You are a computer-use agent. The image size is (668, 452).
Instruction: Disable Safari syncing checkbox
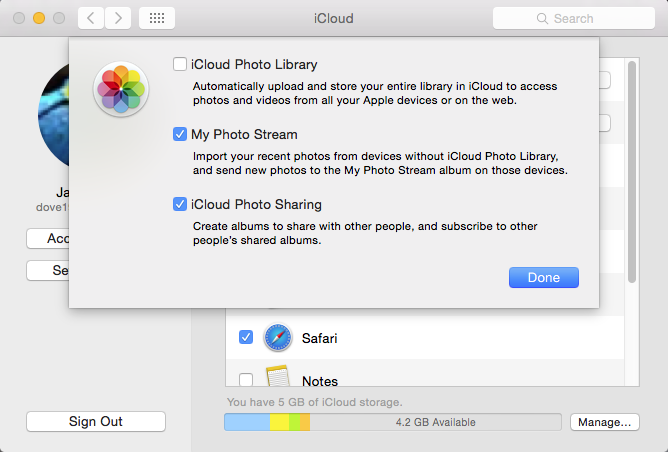click(x=246, y=337)
